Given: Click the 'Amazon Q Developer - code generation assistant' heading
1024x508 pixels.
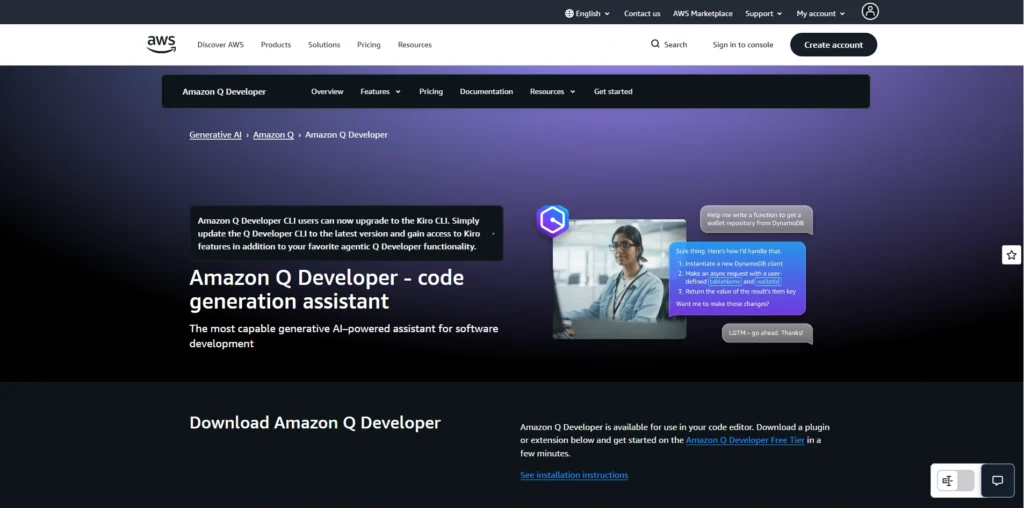Looking at the screenshot, I should pyautogui.click(x=327, y=289).
